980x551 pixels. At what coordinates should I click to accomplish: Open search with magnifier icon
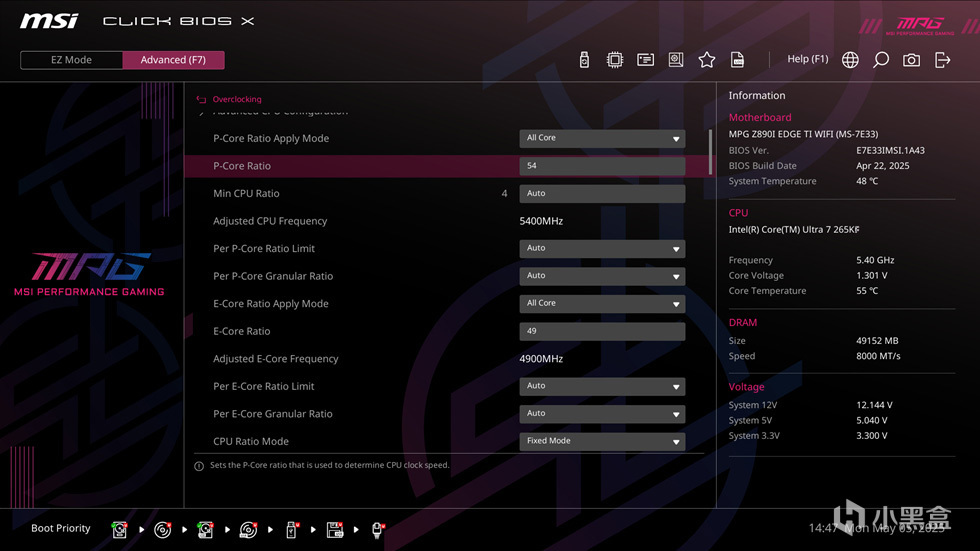tap(881, 59)
